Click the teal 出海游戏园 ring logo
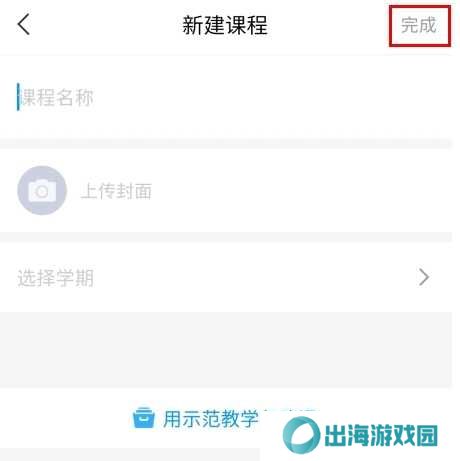 point(301,435)
